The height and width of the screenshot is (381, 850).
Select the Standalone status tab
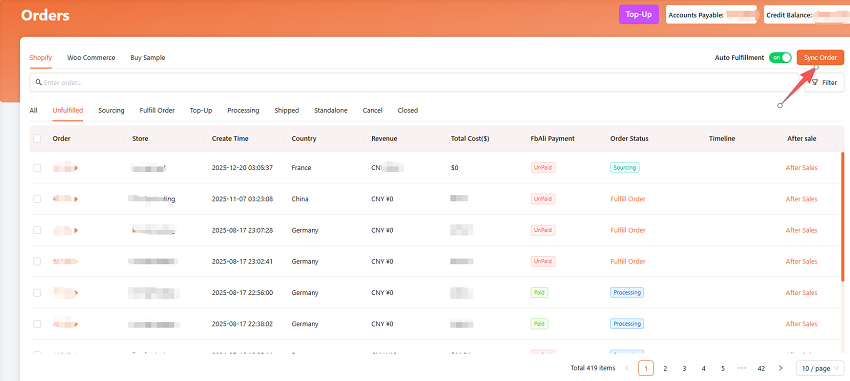[x=331, y=111]
